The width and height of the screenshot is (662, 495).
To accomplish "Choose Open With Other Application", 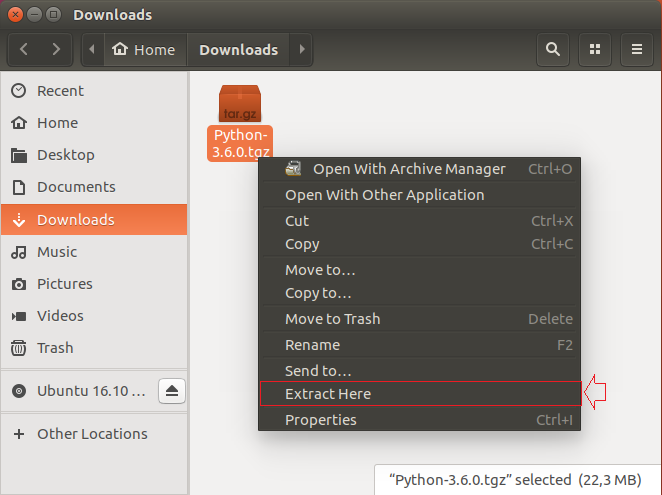I will pos(419,195).
